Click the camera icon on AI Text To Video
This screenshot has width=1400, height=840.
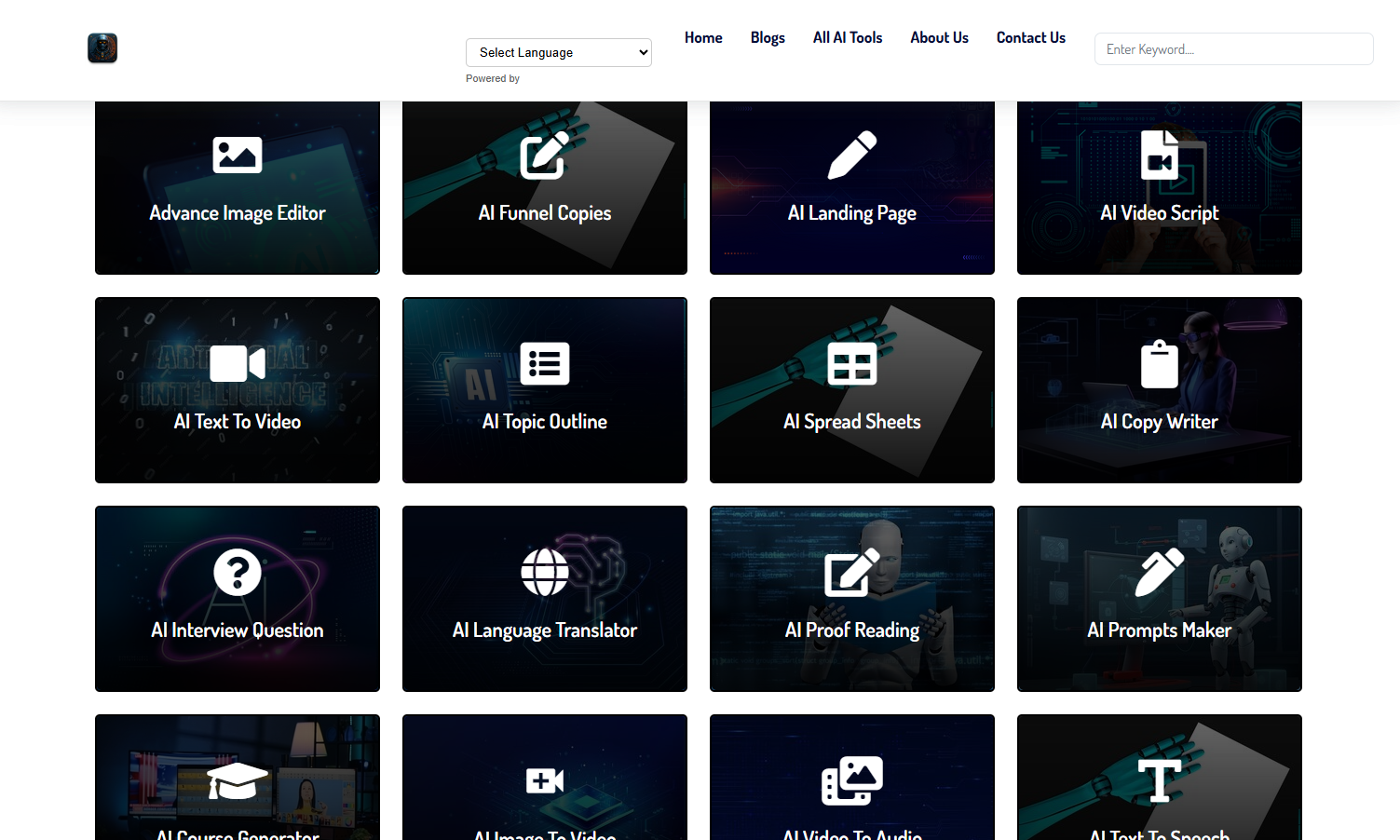(x=237, y=363)
